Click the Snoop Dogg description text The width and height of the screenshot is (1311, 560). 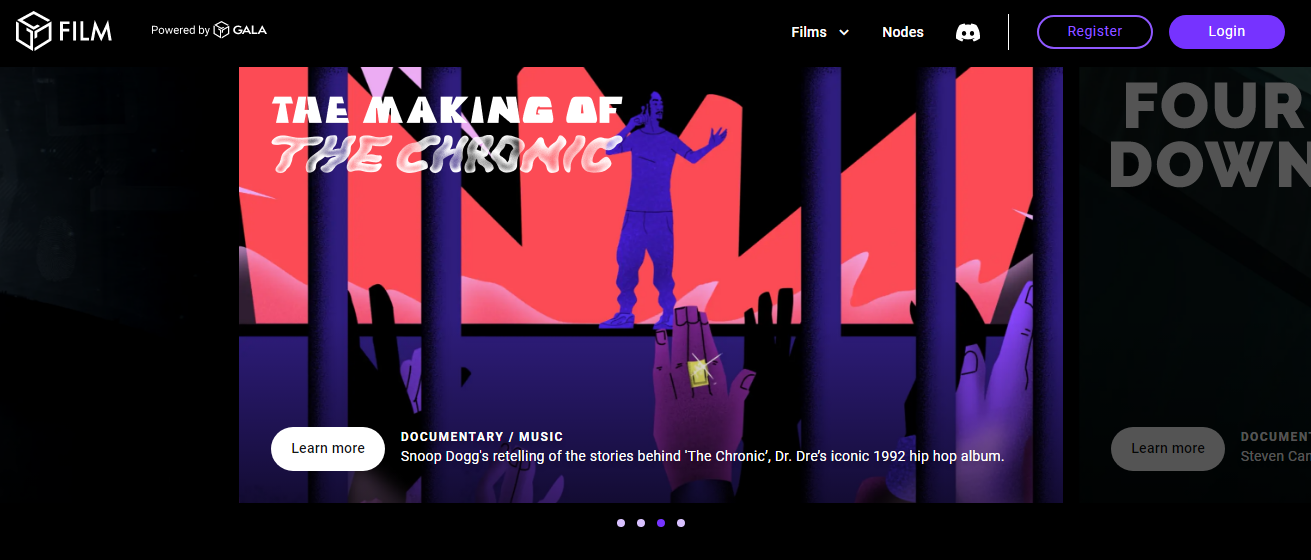pos(702,456)
